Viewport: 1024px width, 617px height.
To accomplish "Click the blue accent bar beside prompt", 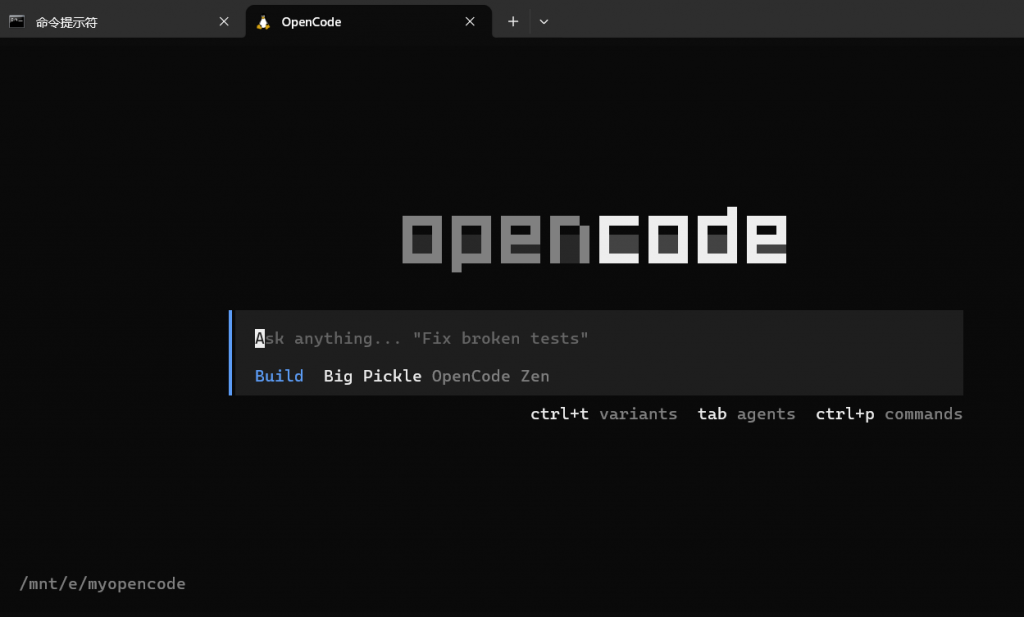I will pyautogui.click(x=231, y=353).
